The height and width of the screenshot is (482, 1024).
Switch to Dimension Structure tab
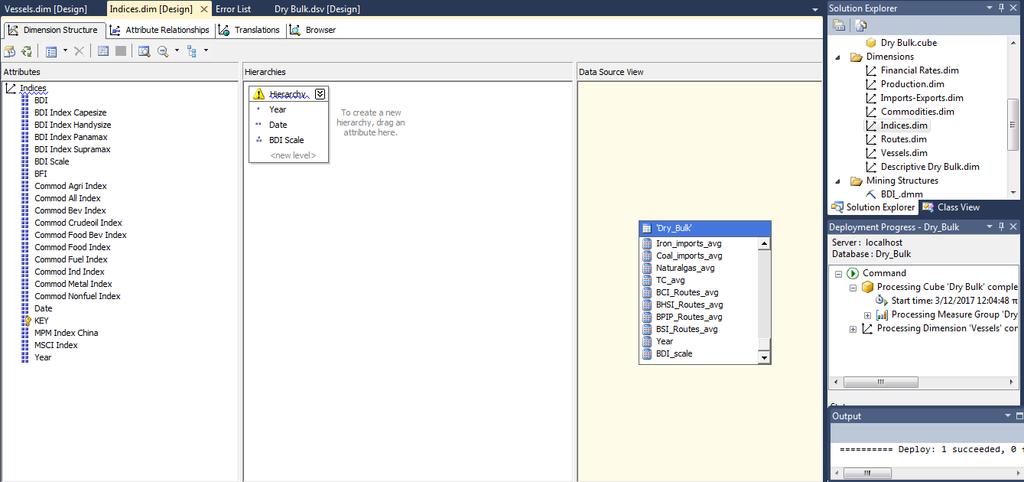click(x=53, y=30)
